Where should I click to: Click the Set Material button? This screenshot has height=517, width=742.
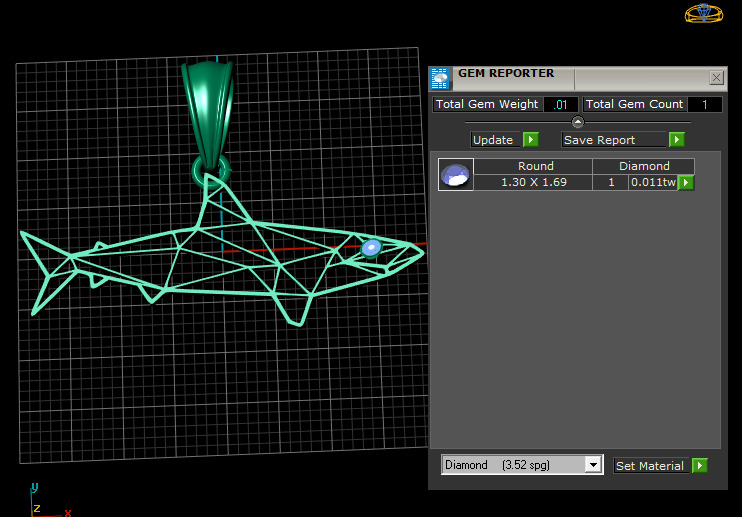(x=652, y=466)
